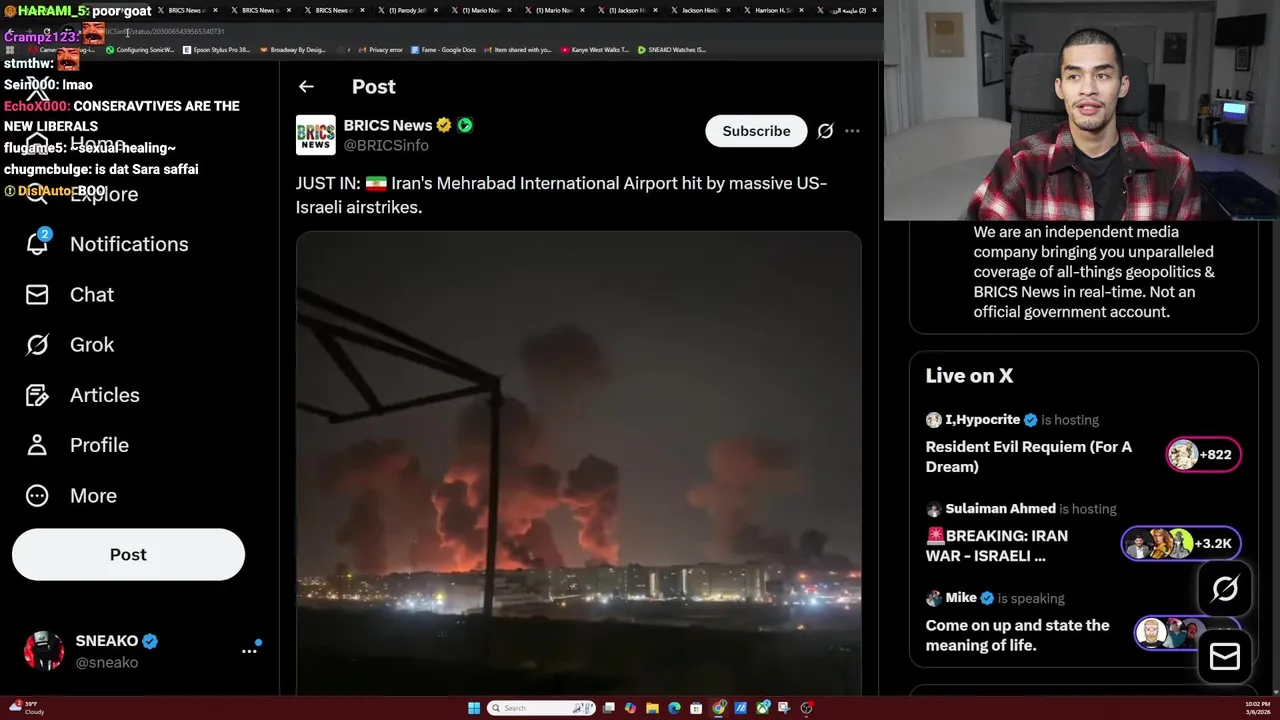1280x720 pixels.
Task: Click the 'Live on X' heading
Action: 969,376
